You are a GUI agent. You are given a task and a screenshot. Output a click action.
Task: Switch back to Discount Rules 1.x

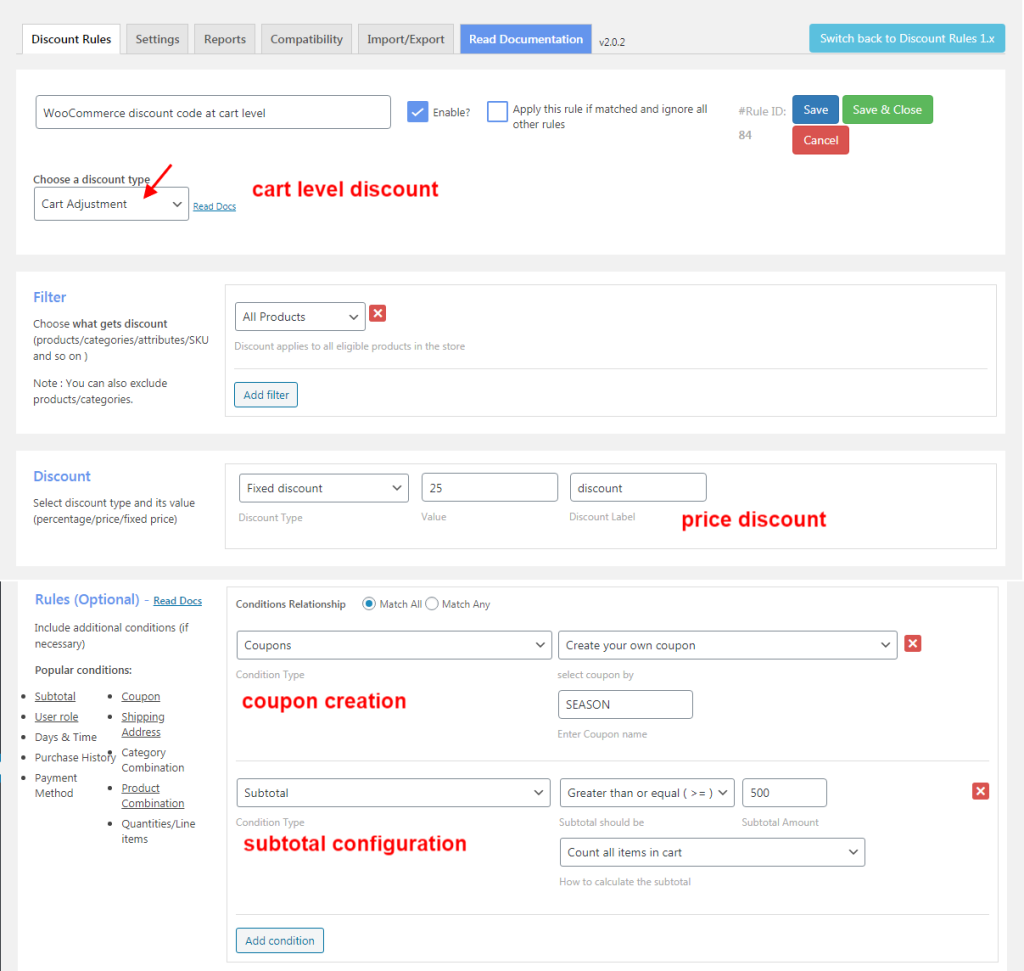click(x=906, y=39)
